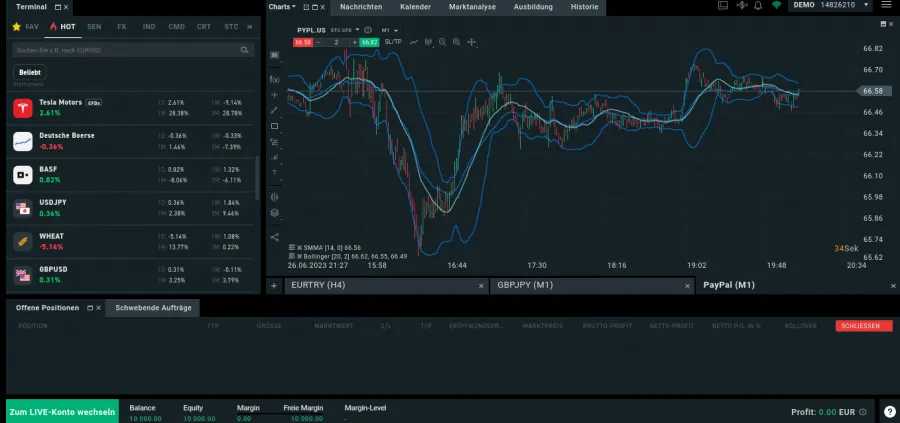Viewport: 900px width, 423px height.
Task: Toggle the SL/TP option
Action: pos(393,42)
